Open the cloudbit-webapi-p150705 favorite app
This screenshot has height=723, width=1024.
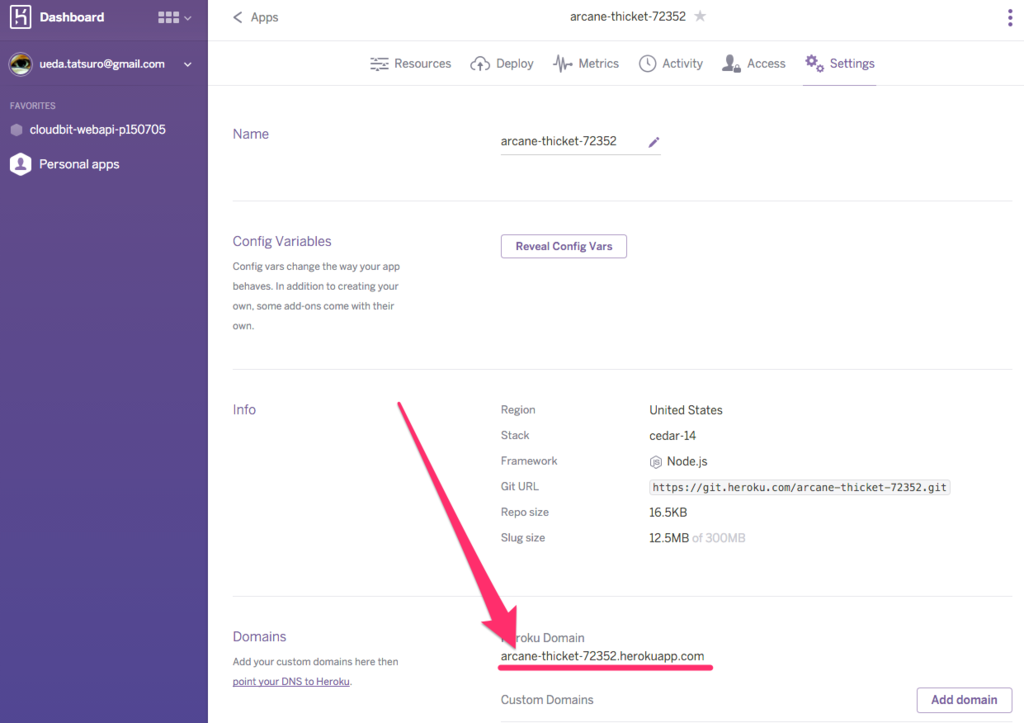97,129
